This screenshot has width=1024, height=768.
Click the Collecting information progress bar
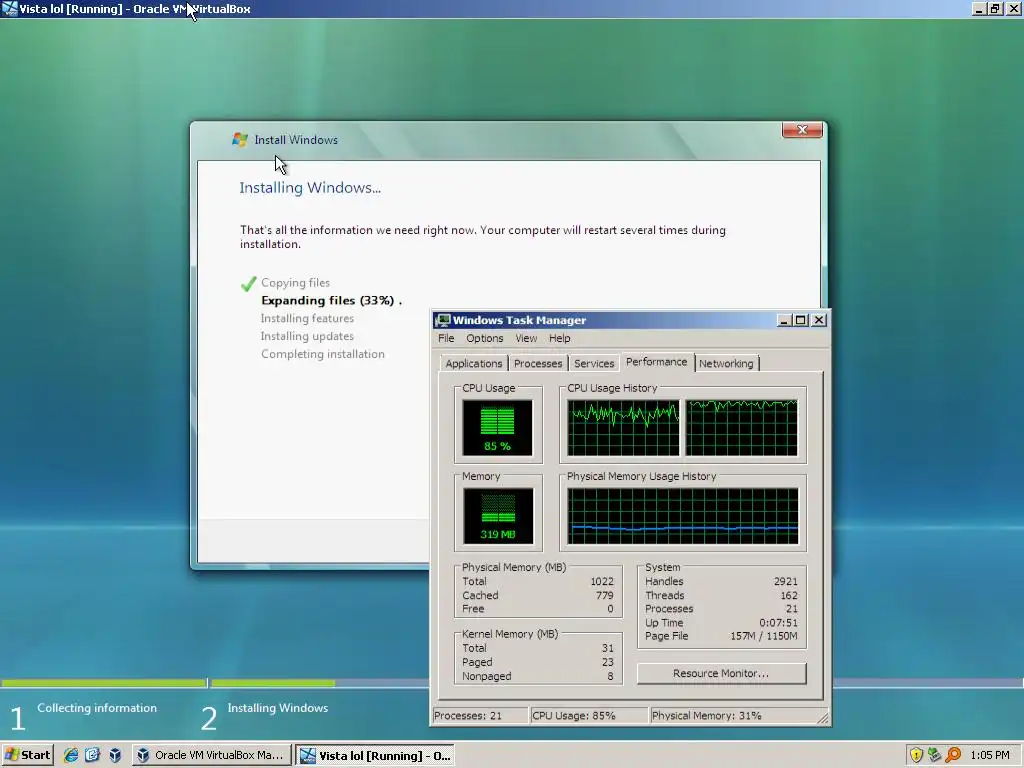pyautogui.click(x=103, y=683)
